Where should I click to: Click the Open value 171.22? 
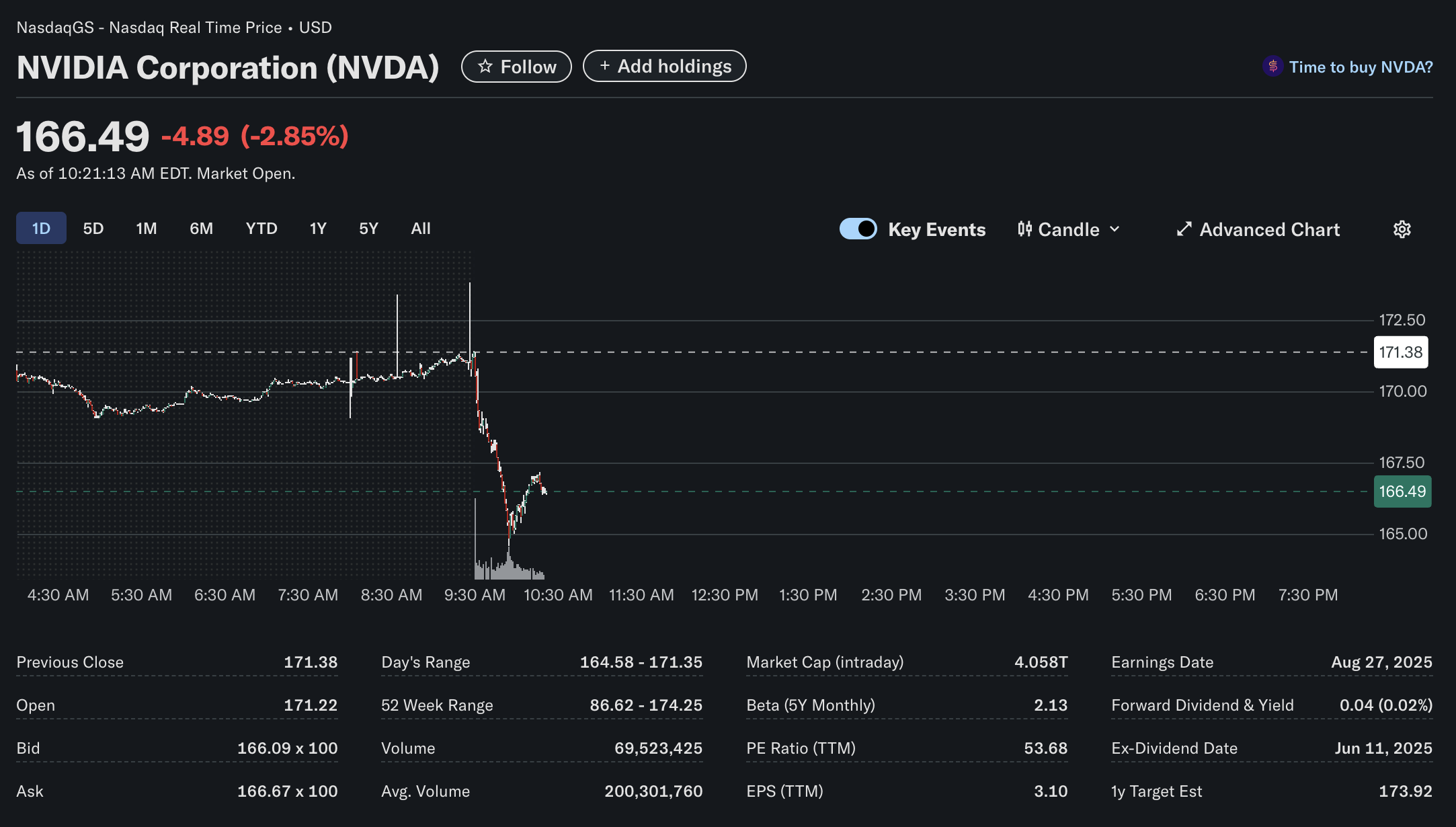(x=311, y=705)
